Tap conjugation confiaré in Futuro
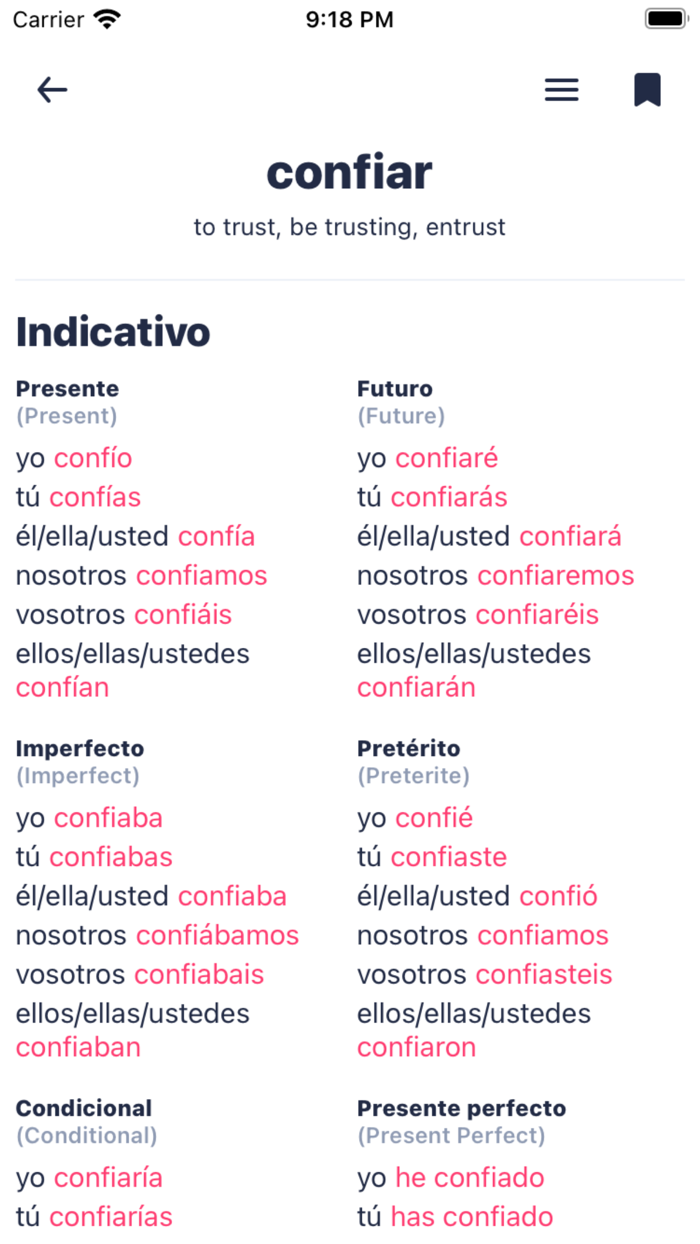700x1244 pixels. (446, 458)
